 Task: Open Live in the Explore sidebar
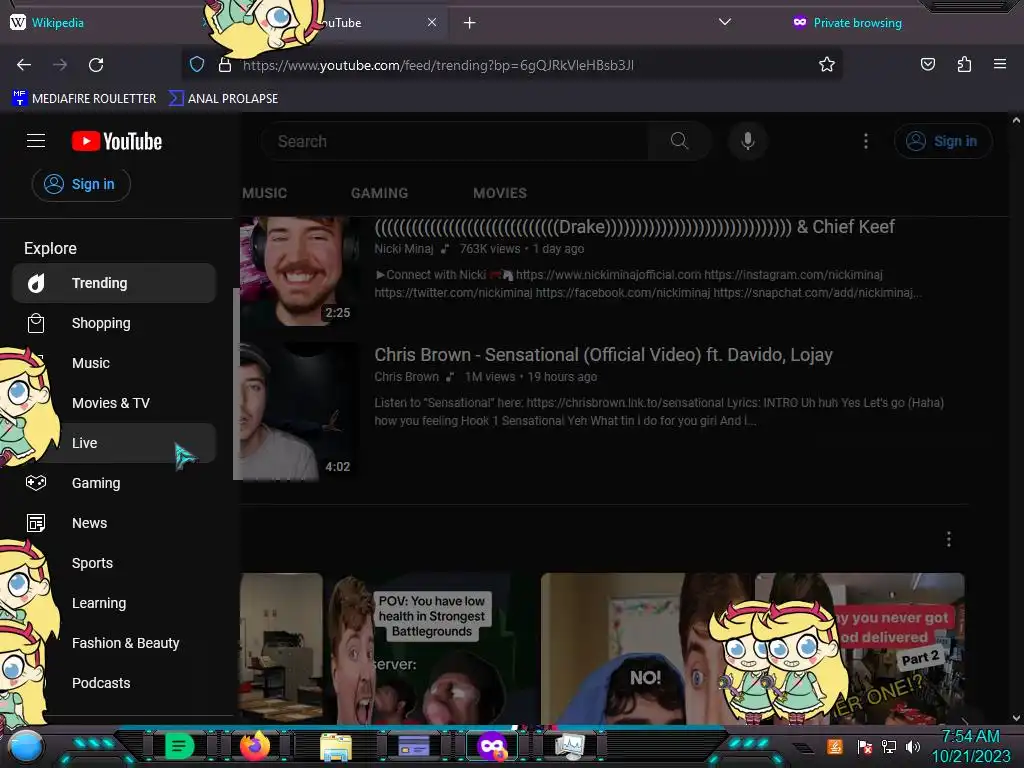pos(114,443)
